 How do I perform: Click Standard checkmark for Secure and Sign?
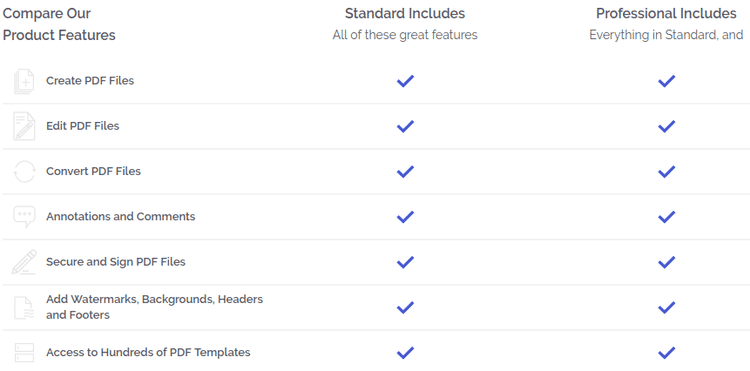[x=405, y=262]
